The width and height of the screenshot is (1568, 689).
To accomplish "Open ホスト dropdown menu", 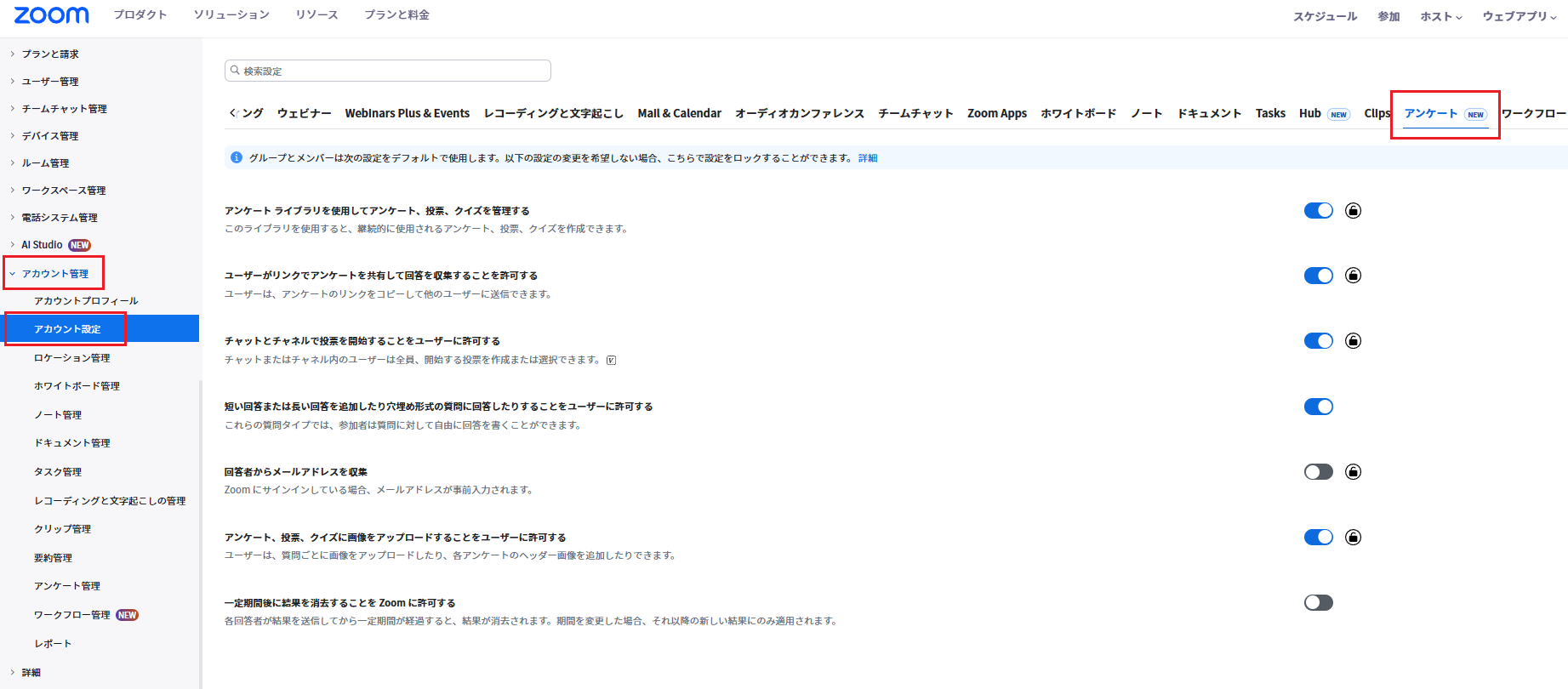I will pyautogui.click(x=1440, y=16).
